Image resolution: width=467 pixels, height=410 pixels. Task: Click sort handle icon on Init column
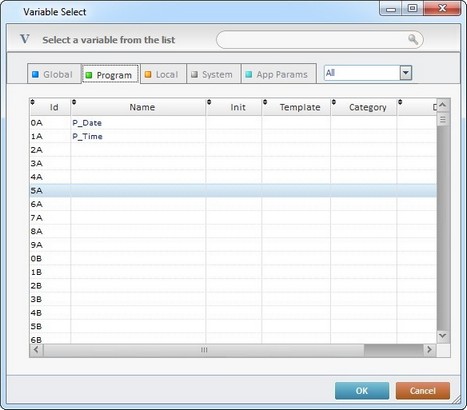click(x=209, y=102)
